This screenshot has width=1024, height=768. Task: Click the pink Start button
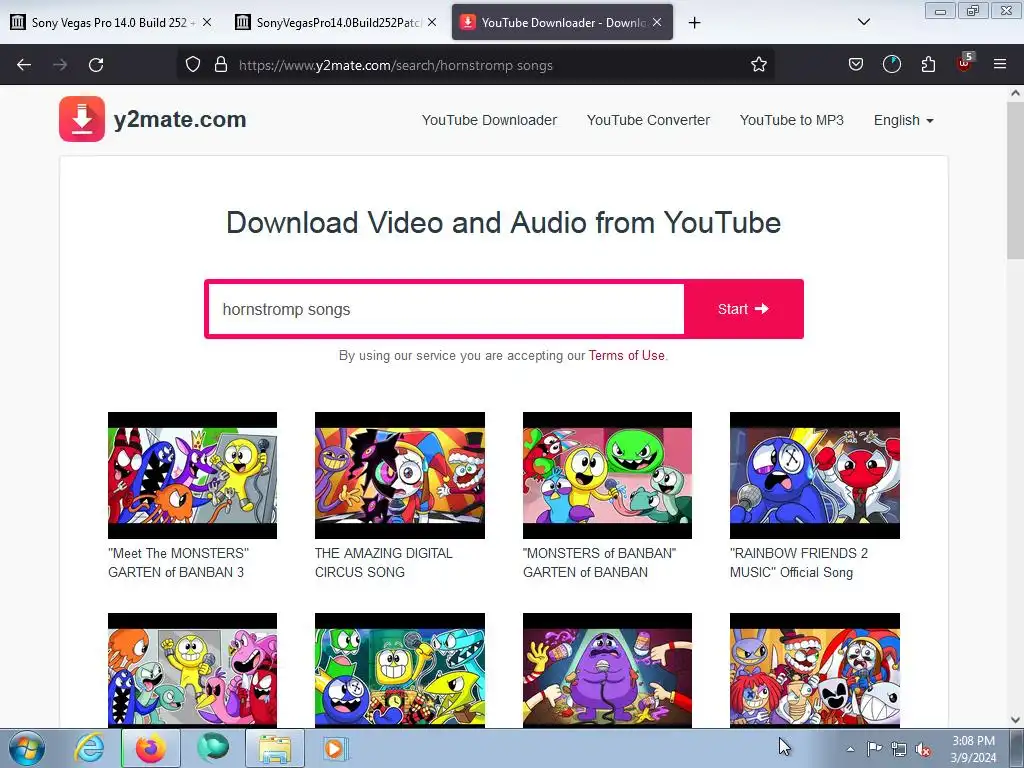click(x=743, y=309)
